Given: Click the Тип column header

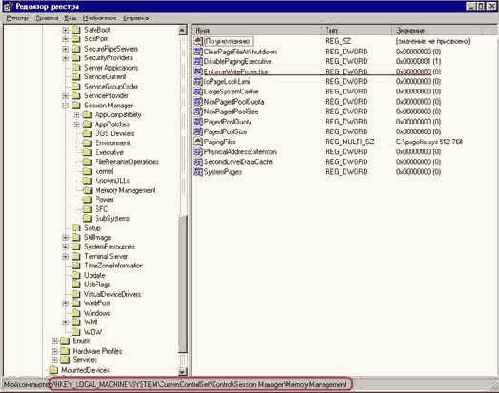Looking at the screenshot, I should pyautogui.click(x=357, y=31).
